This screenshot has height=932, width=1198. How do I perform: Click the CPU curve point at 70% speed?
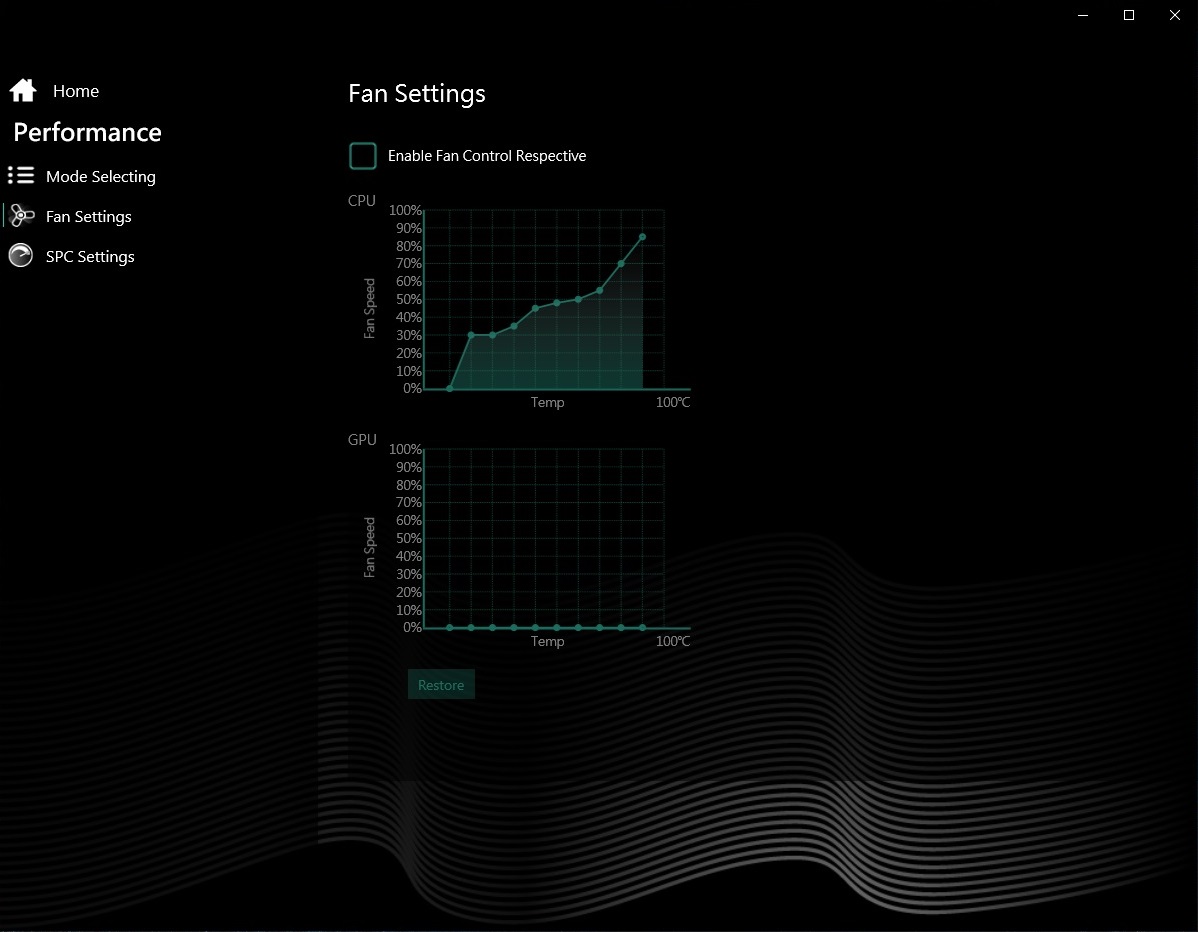click(621, 264)
